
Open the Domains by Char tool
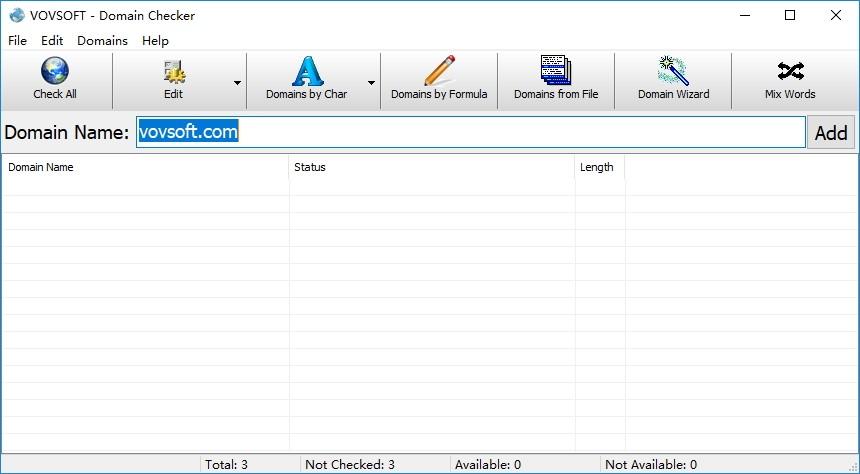[307, 80]
